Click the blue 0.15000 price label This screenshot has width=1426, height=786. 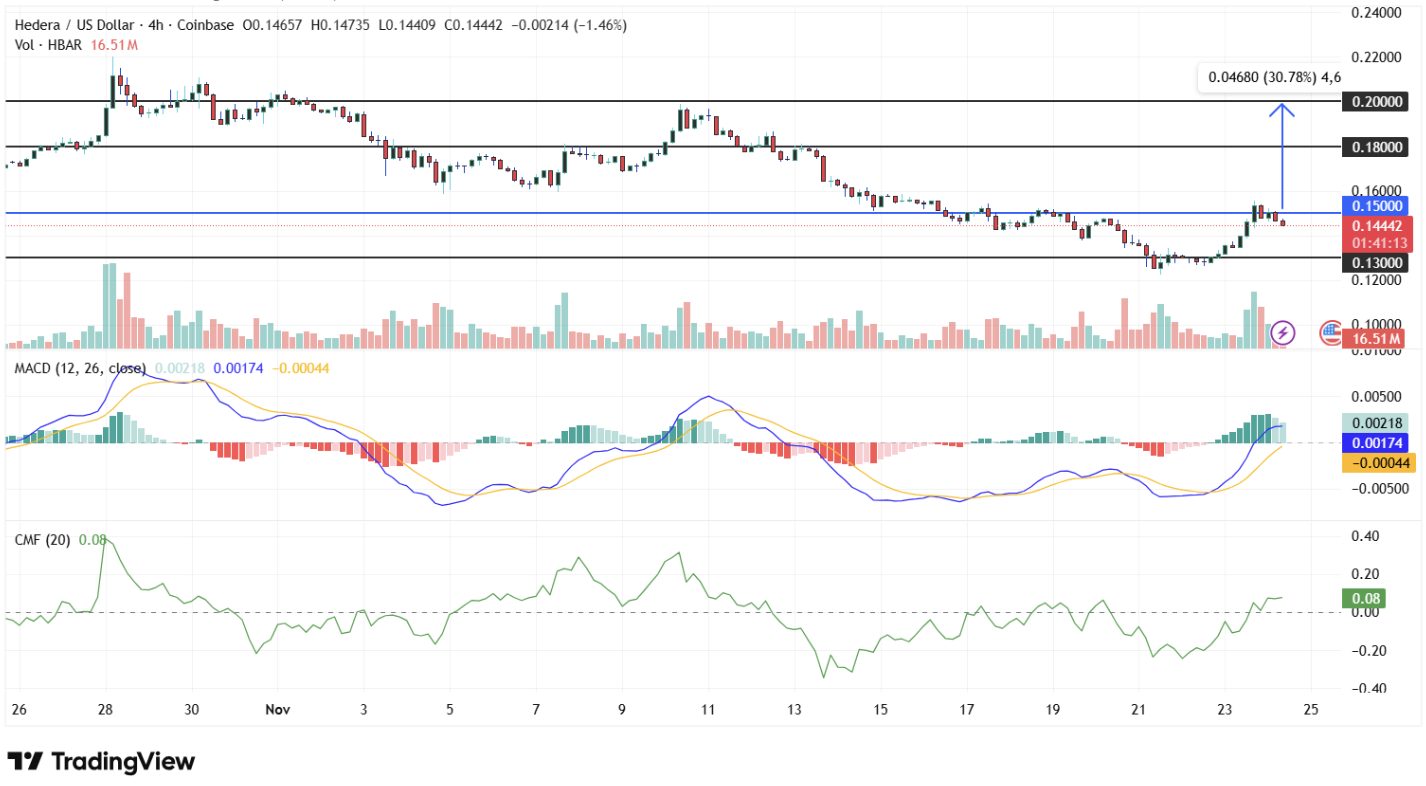tap(1375, 205)
